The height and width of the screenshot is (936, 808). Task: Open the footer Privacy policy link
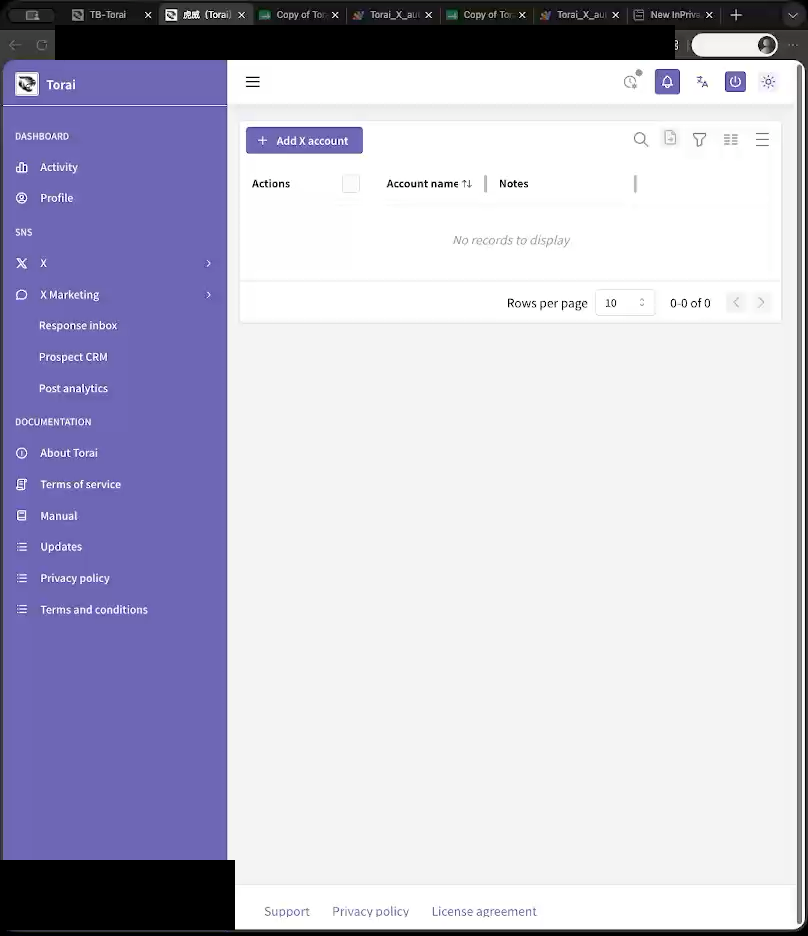371,912
